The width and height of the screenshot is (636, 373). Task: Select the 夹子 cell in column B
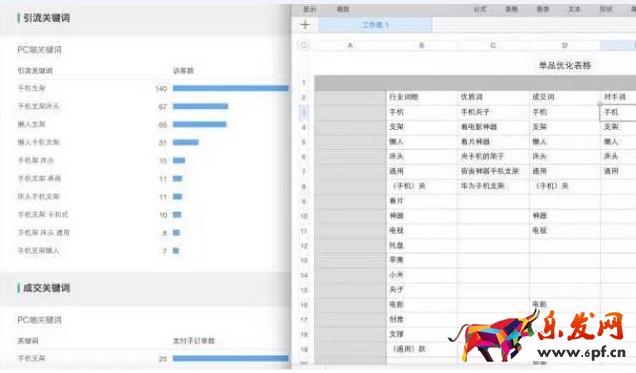point(422,289)
